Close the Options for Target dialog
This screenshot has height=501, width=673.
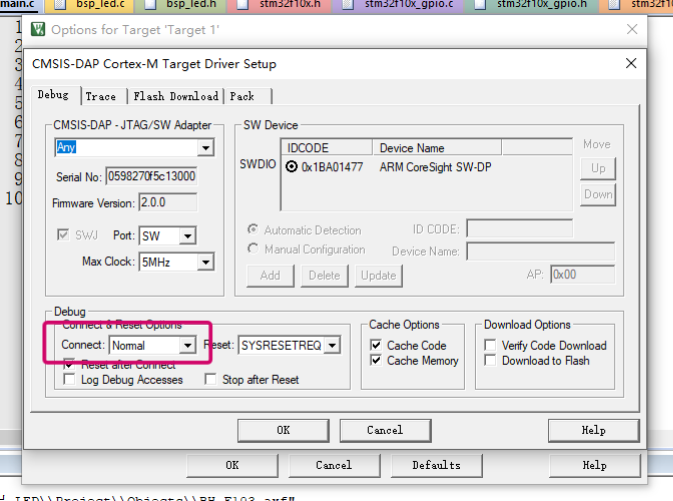[632, 29]
